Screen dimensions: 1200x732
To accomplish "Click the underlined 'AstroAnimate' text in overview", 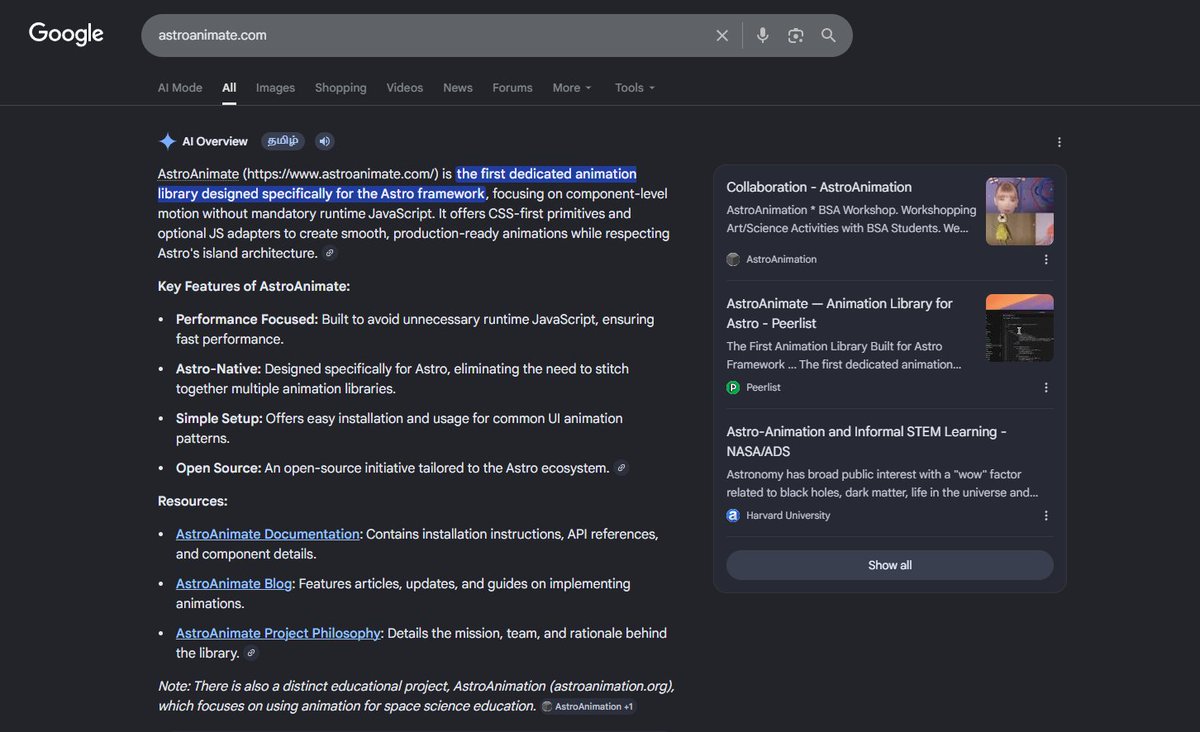I will point(198,174).
